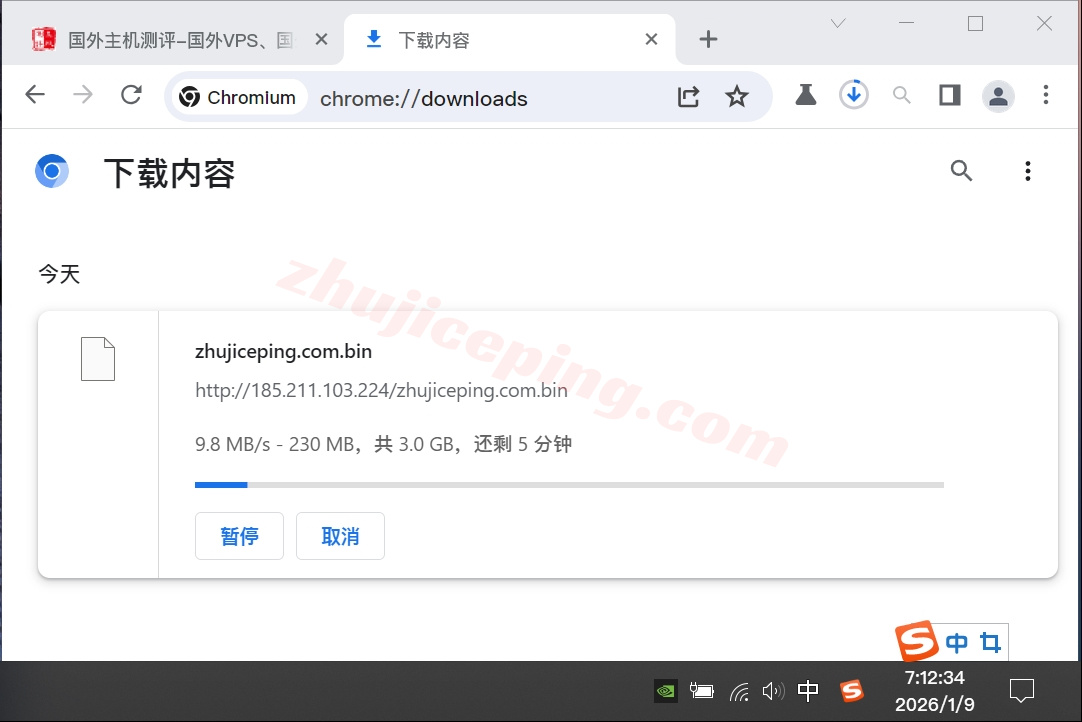Pause download with the 暂停 button
1082x722 pixels.
click(x=239, y=536)
